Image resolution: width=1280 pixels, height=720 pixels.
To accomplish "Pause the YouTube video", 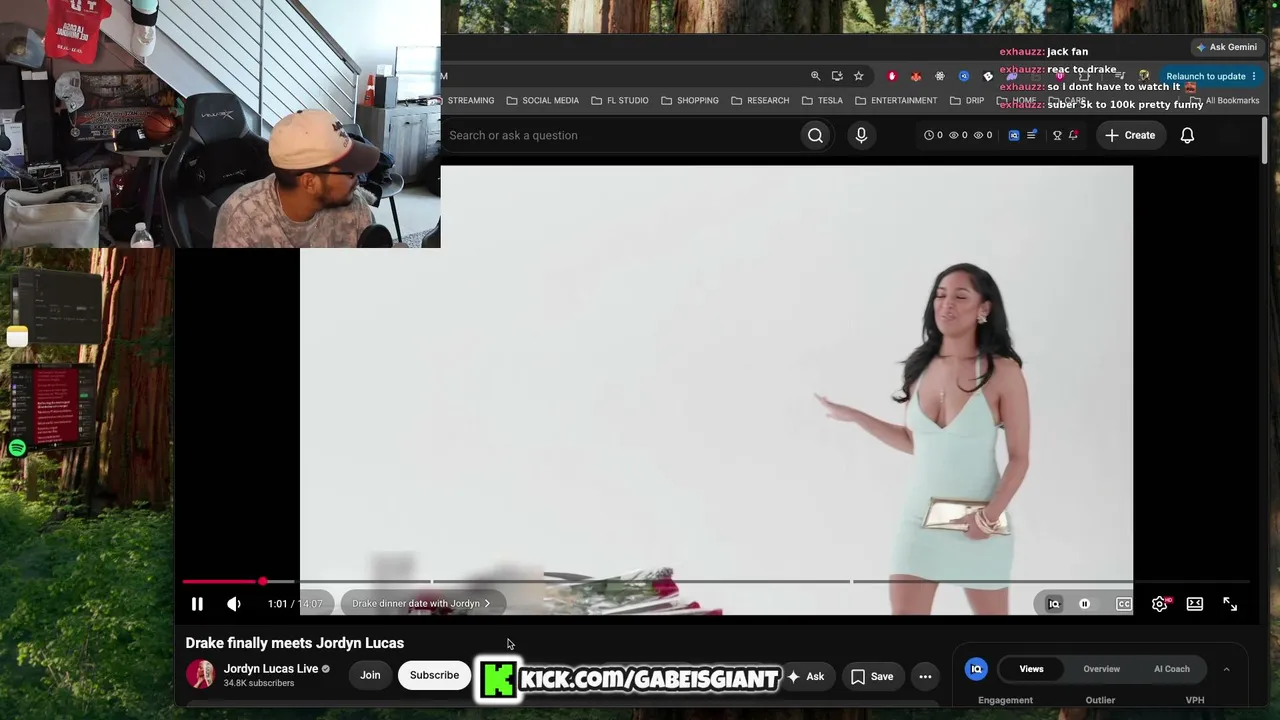I will [197, 604].
